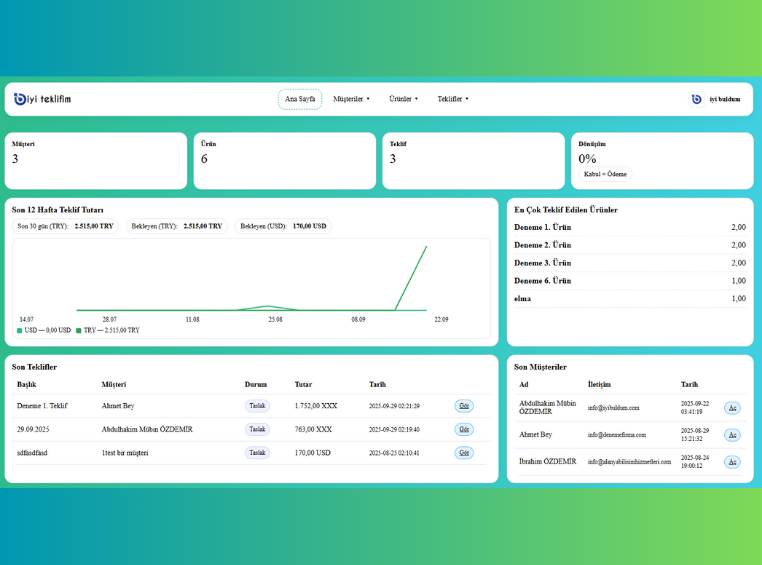762x565 pixels.
Task: Open customer Ahmet Bey with Aç
Action: pyautogui.click(x=732, y=435)
